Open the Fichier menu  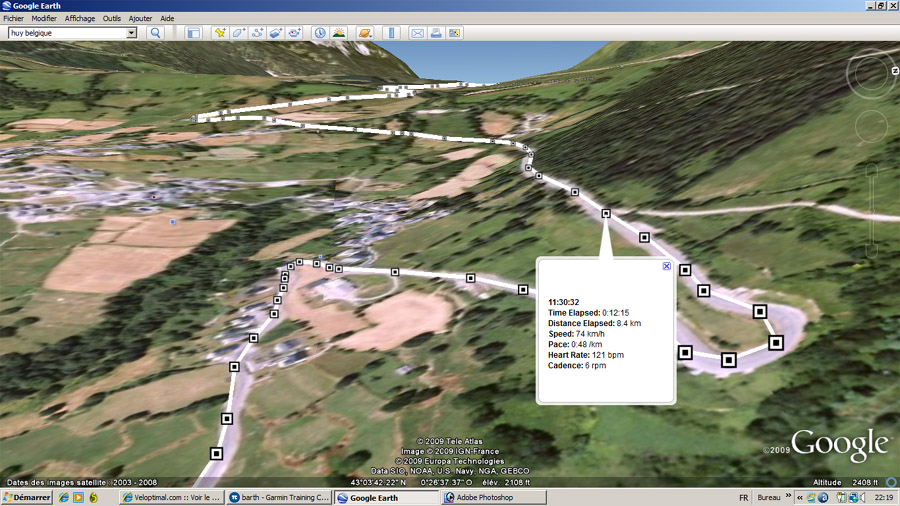pos(13,18)
